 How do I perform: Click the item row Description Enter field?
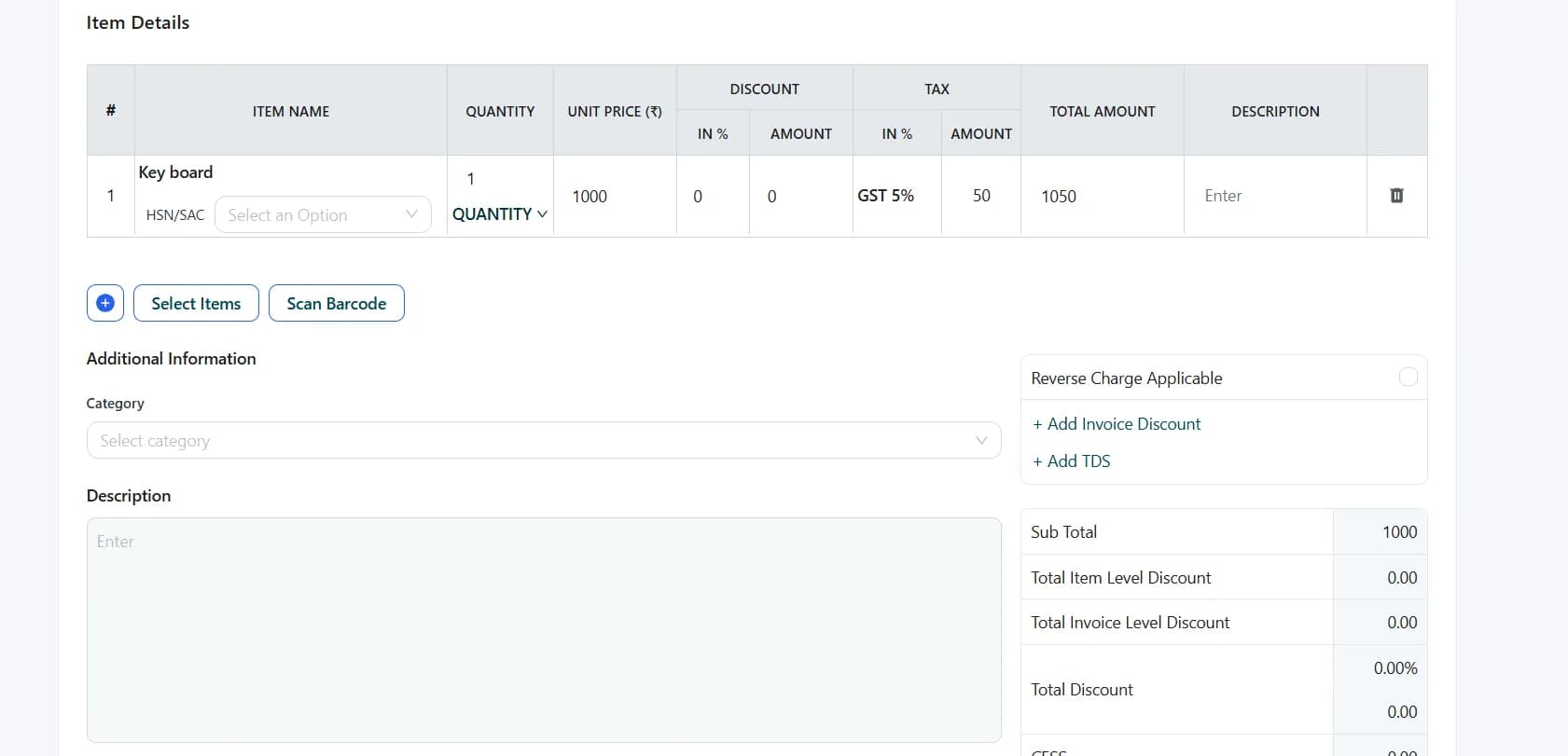pyautogui.click(x=1274, y=196)
